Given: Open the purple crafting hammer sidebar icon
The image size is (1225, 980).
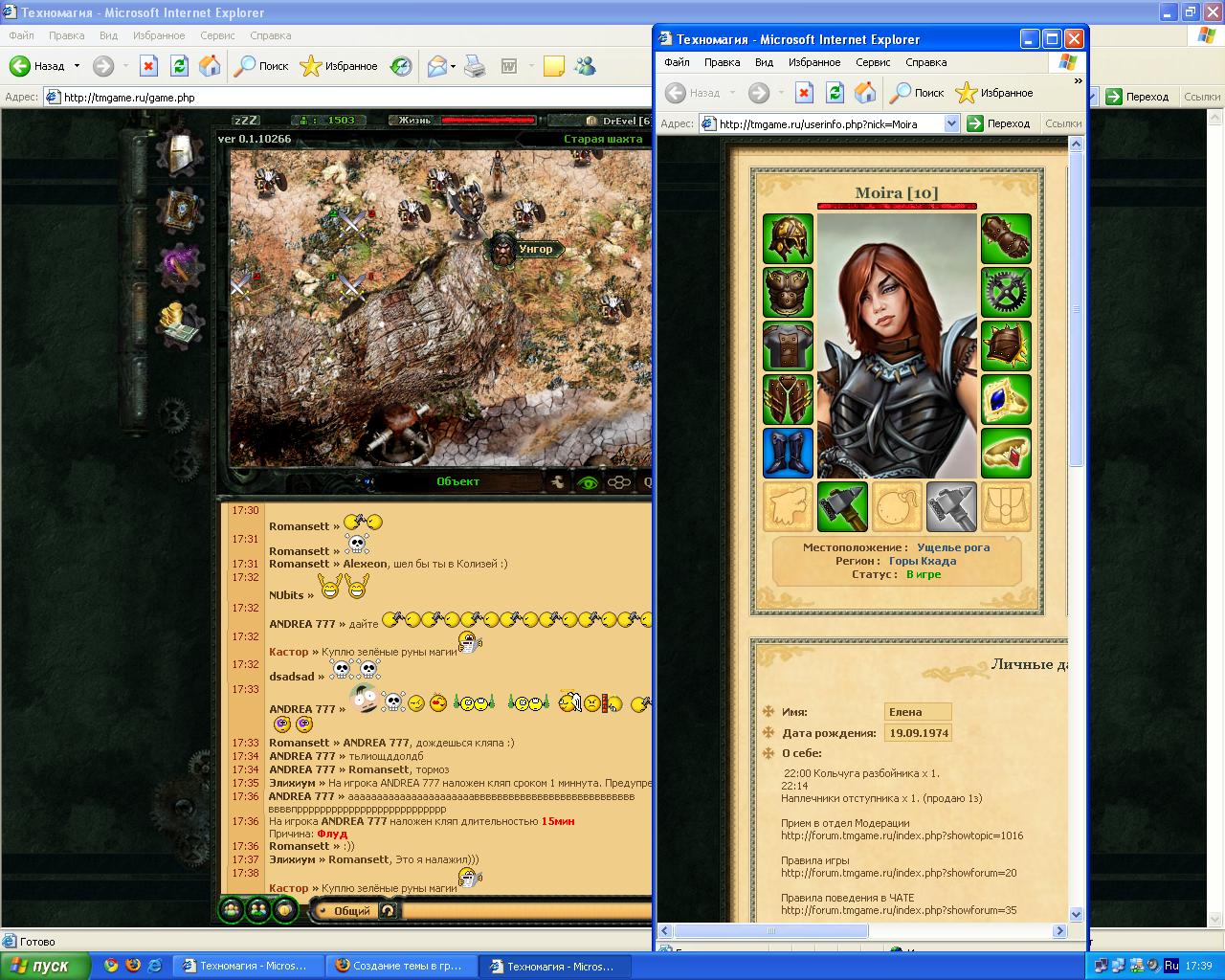Looking at the screenshot, I should click(x=181, y=267).
